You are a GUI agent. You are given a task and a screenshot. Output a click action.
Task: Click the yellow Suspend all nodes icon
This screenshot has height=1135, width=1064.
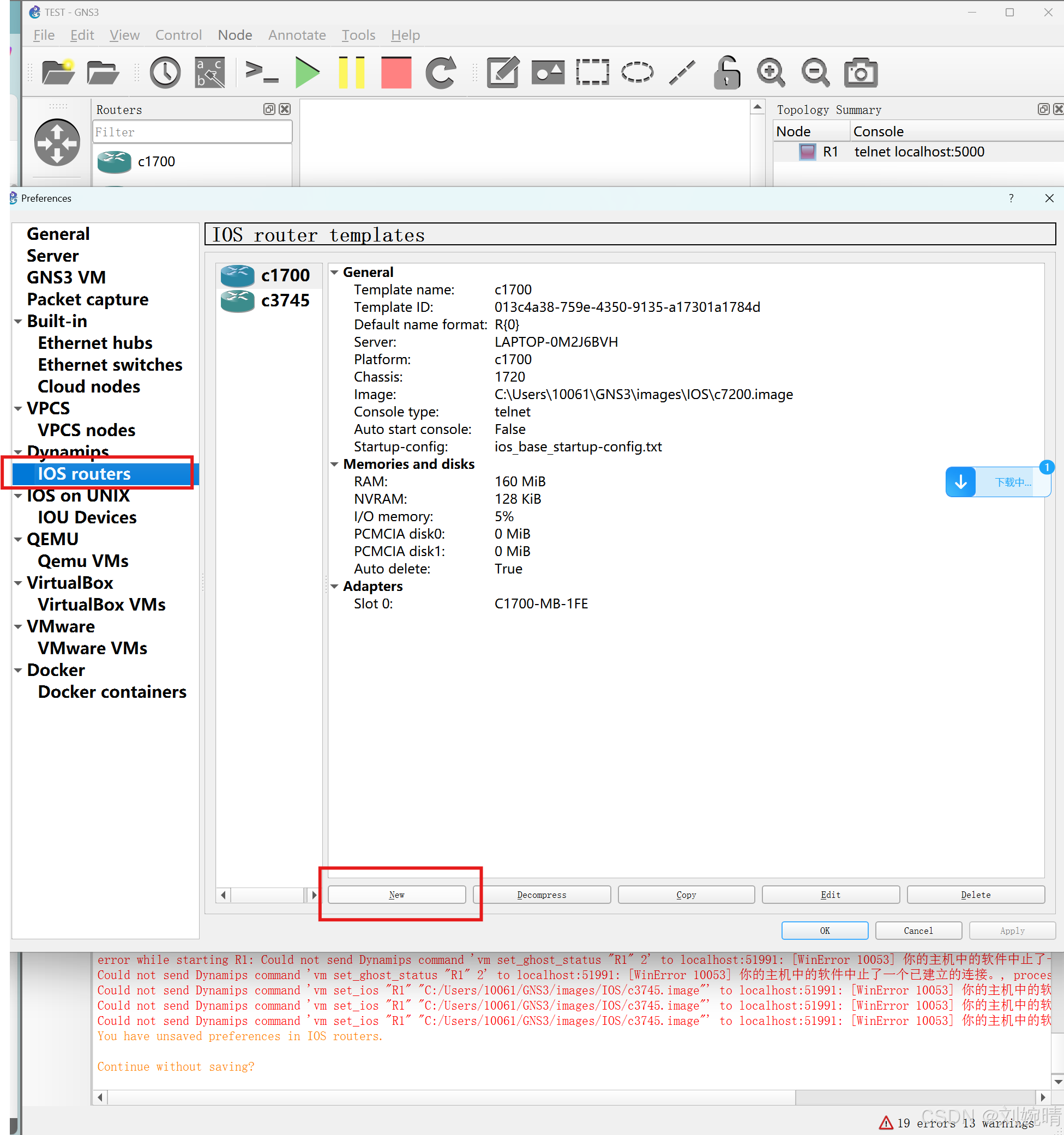(351, 73)
